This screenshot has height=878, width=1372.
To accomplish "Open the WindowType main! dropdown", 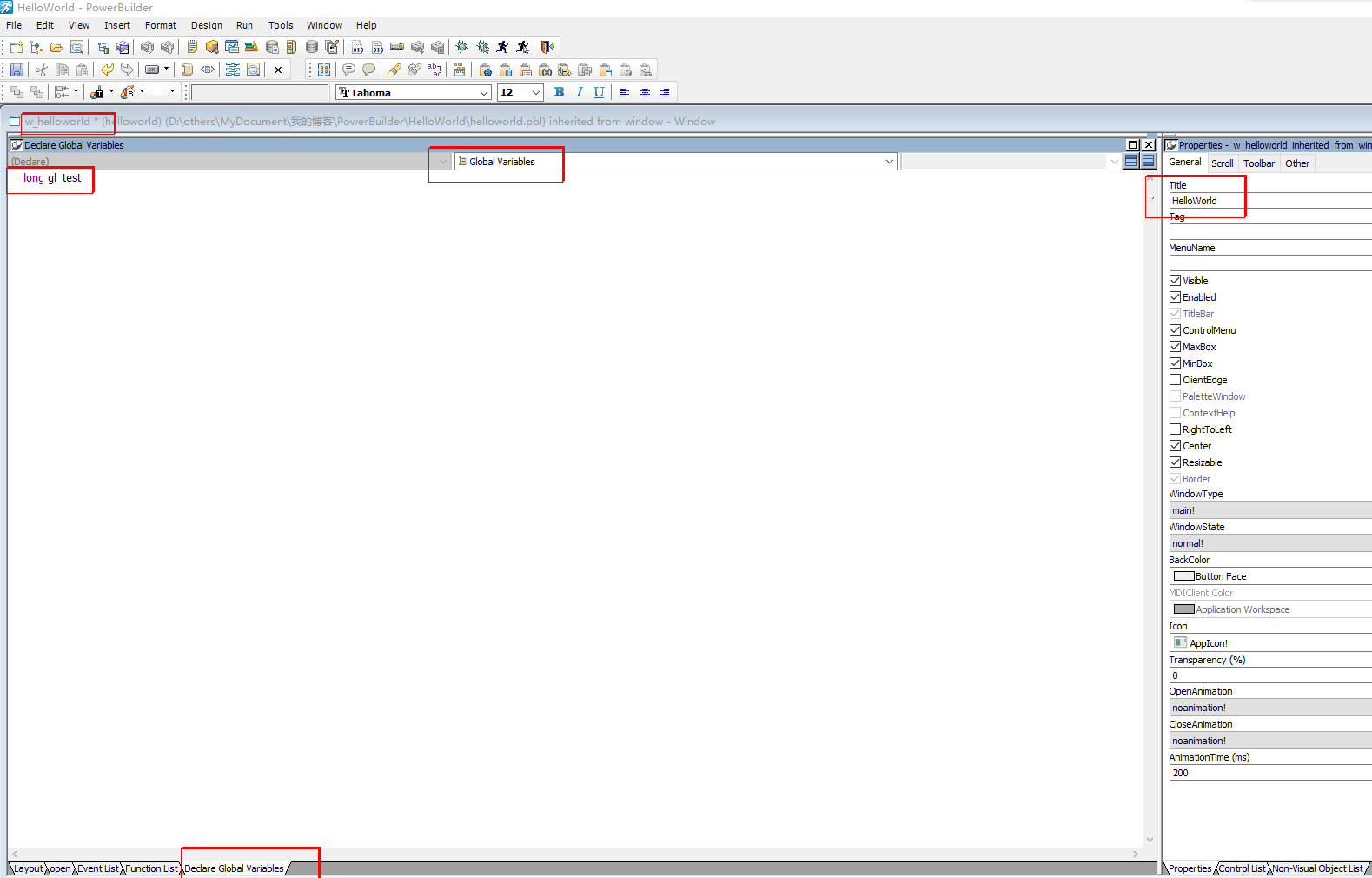I will [1270, 510].
